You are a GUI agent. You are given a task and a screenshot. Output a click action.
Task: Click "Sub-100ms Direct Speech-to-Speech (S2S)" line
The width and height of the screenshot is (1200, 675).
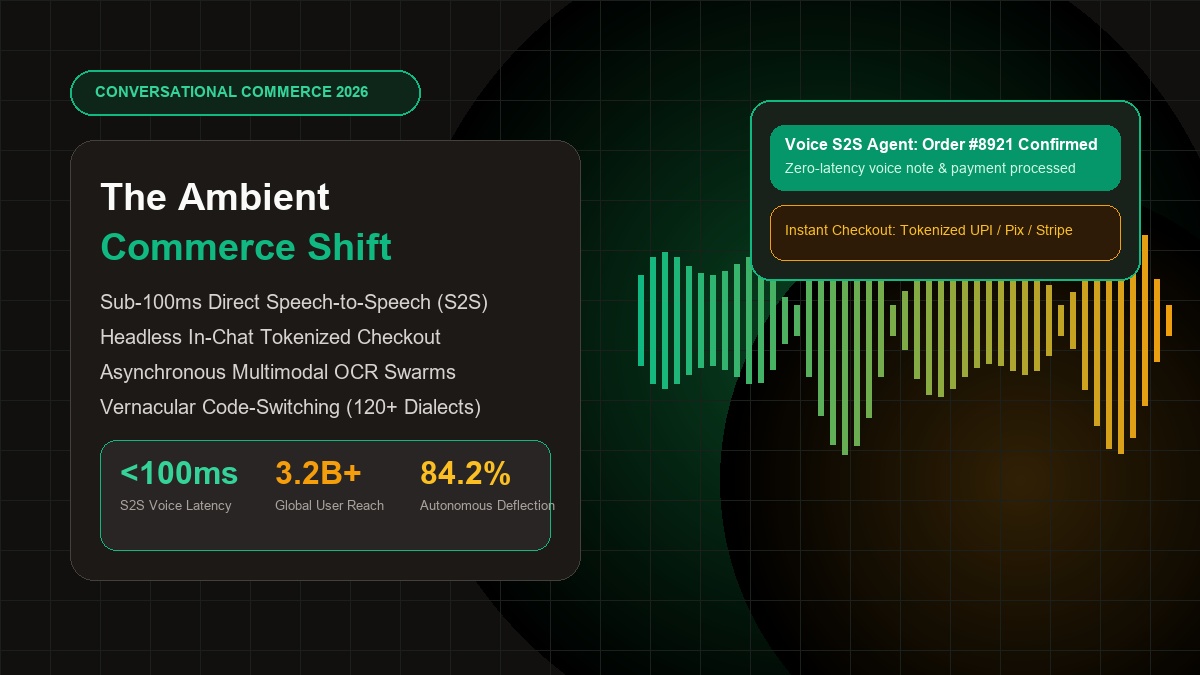[294, 302]
